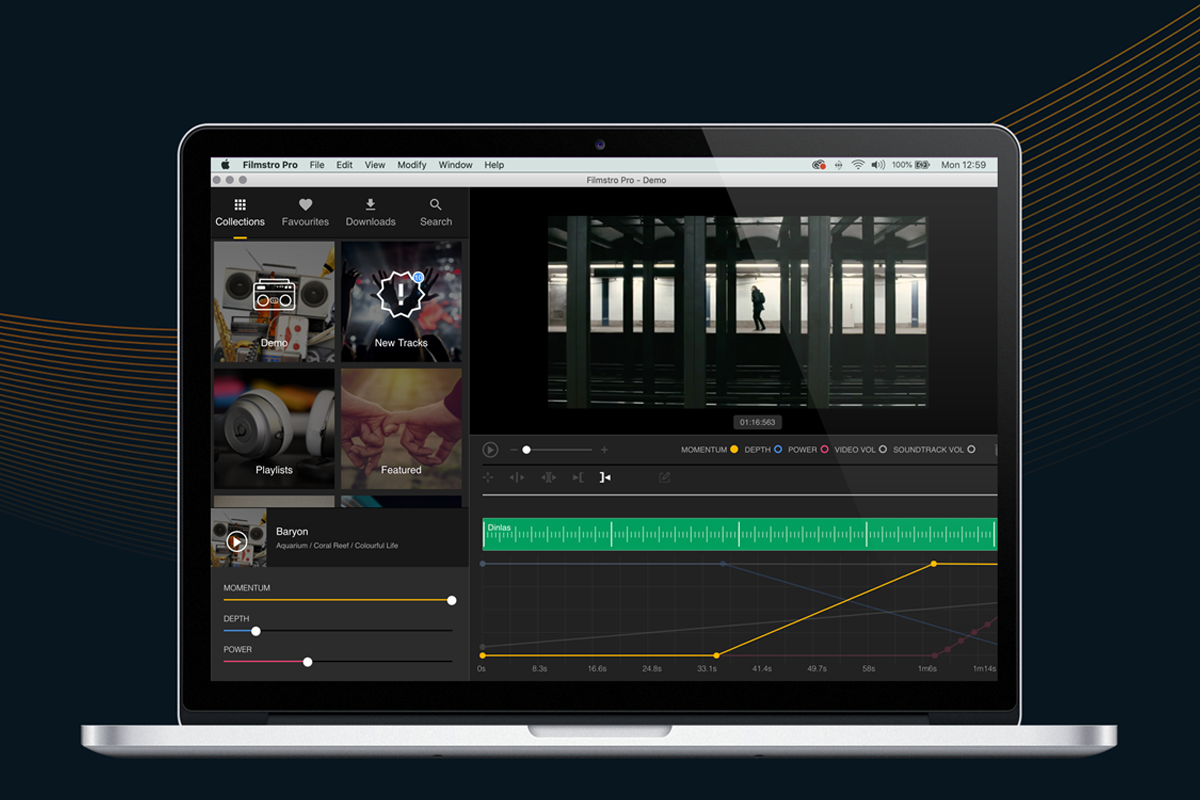This screenshot has width=1200, height=800.
Task: Open the Modify menu
Action: pos(412,165)
